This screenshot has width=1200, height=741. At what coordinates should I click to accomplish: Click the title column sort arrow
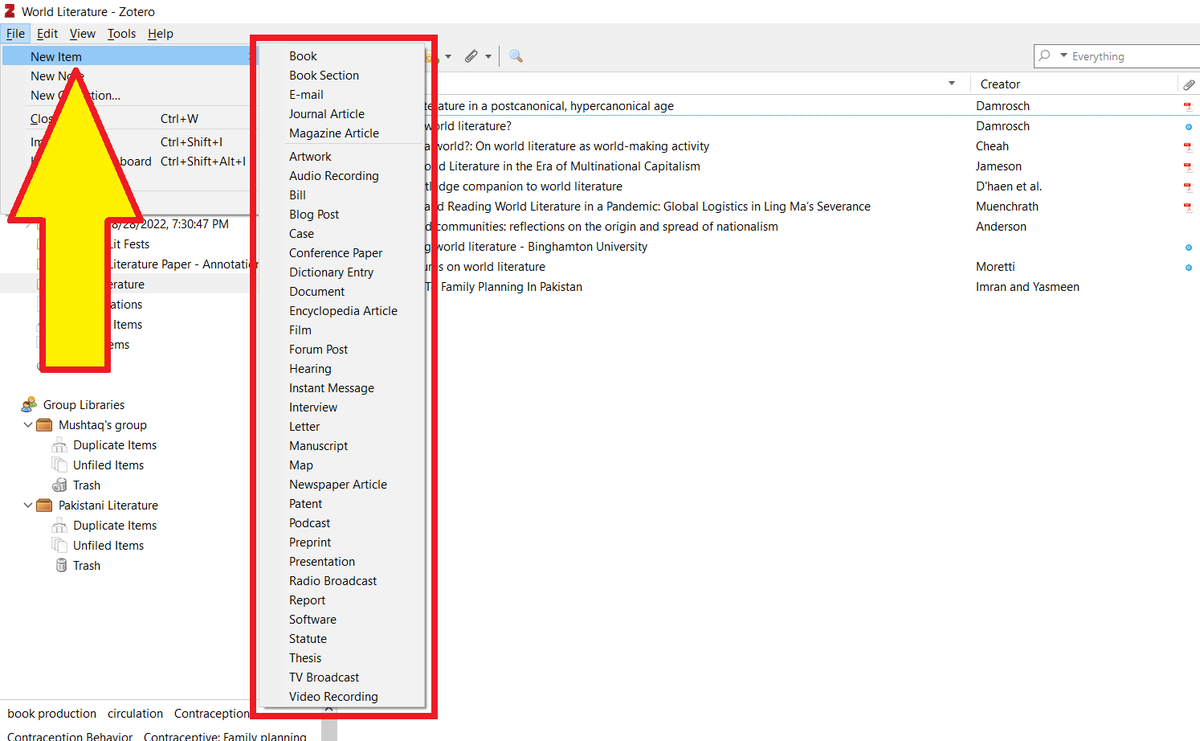[x=951, y=84]
